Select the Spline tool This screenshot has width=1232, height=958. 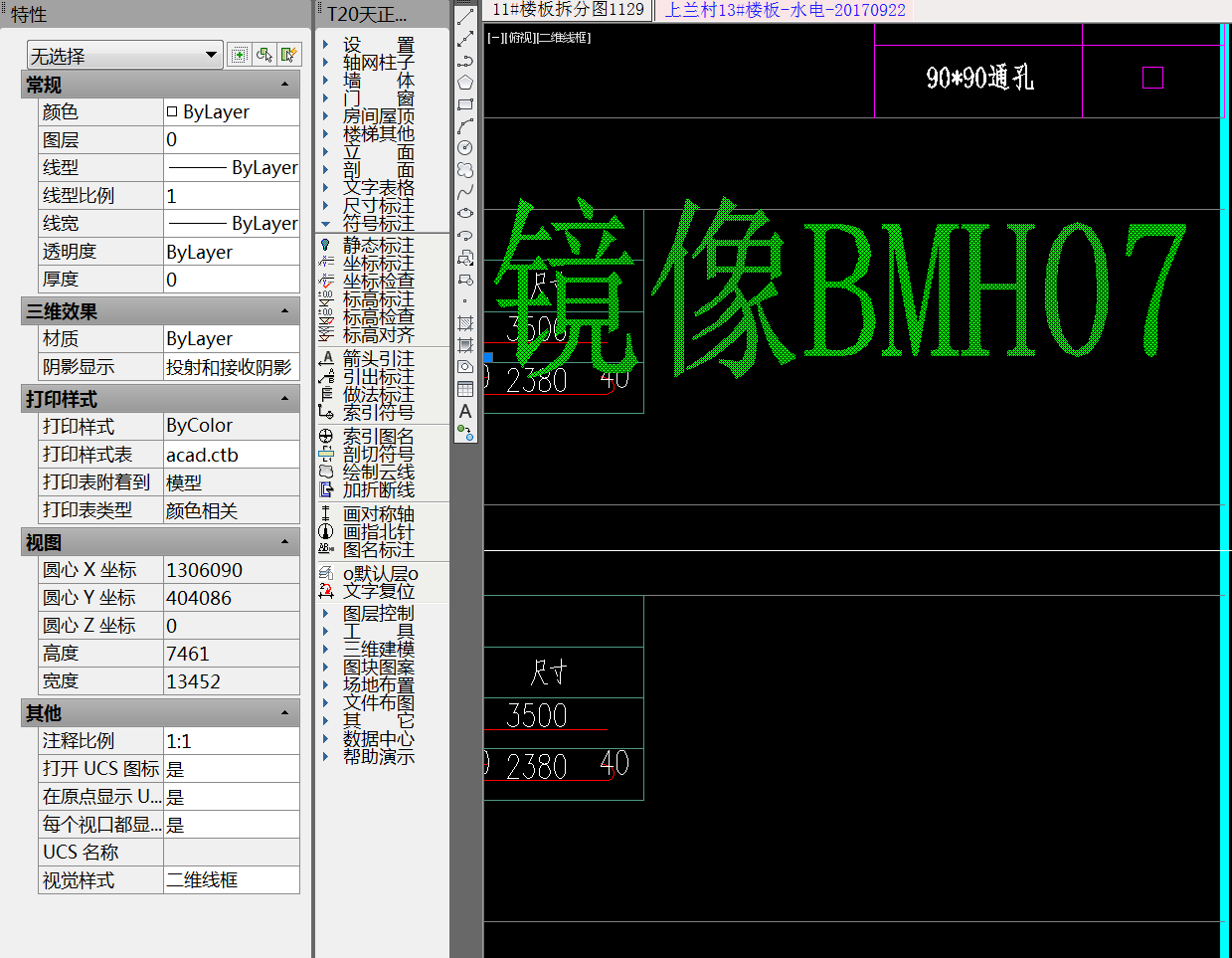(x=465, y=192)
